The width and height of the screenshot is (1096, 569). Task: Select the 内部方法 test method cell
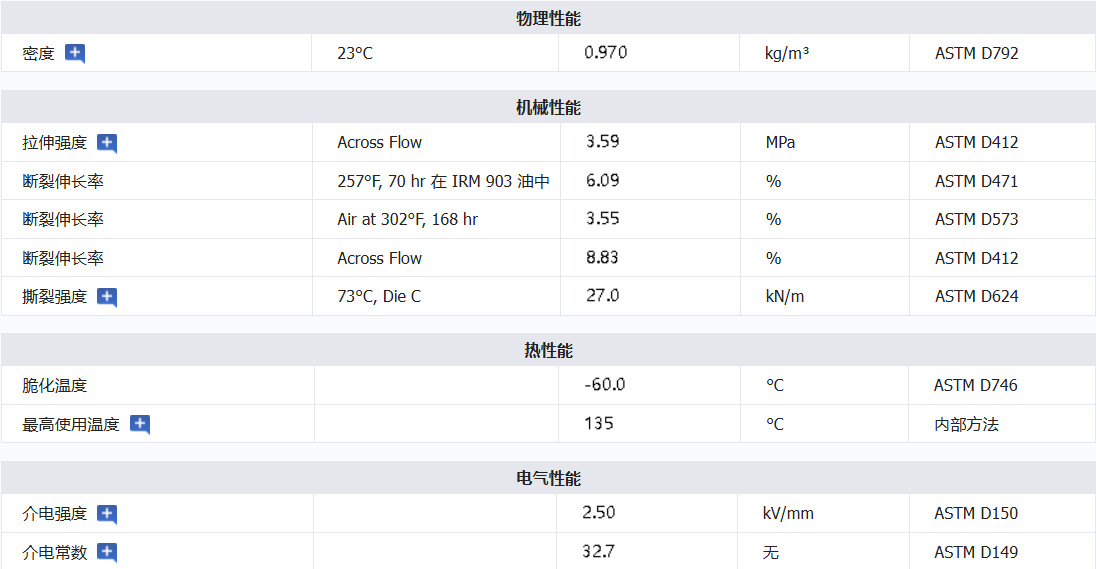[x=966, y=424]
